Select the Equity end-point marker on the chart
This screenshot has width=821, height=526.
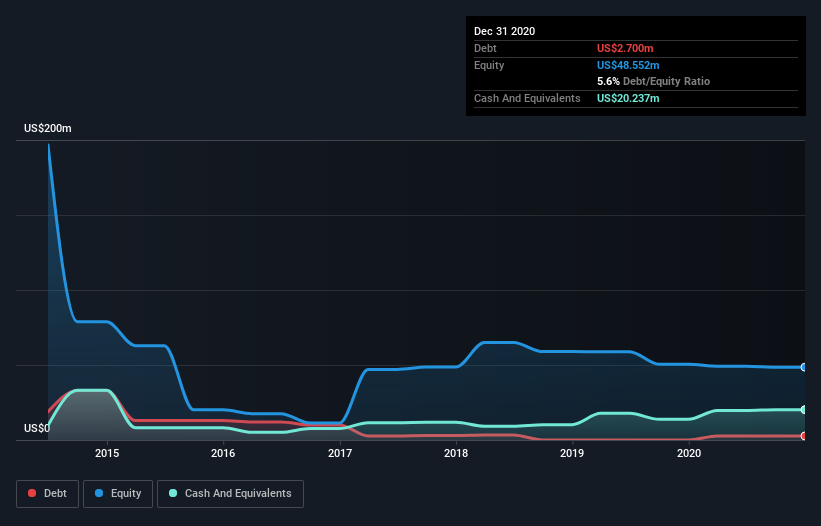[804, 367]
